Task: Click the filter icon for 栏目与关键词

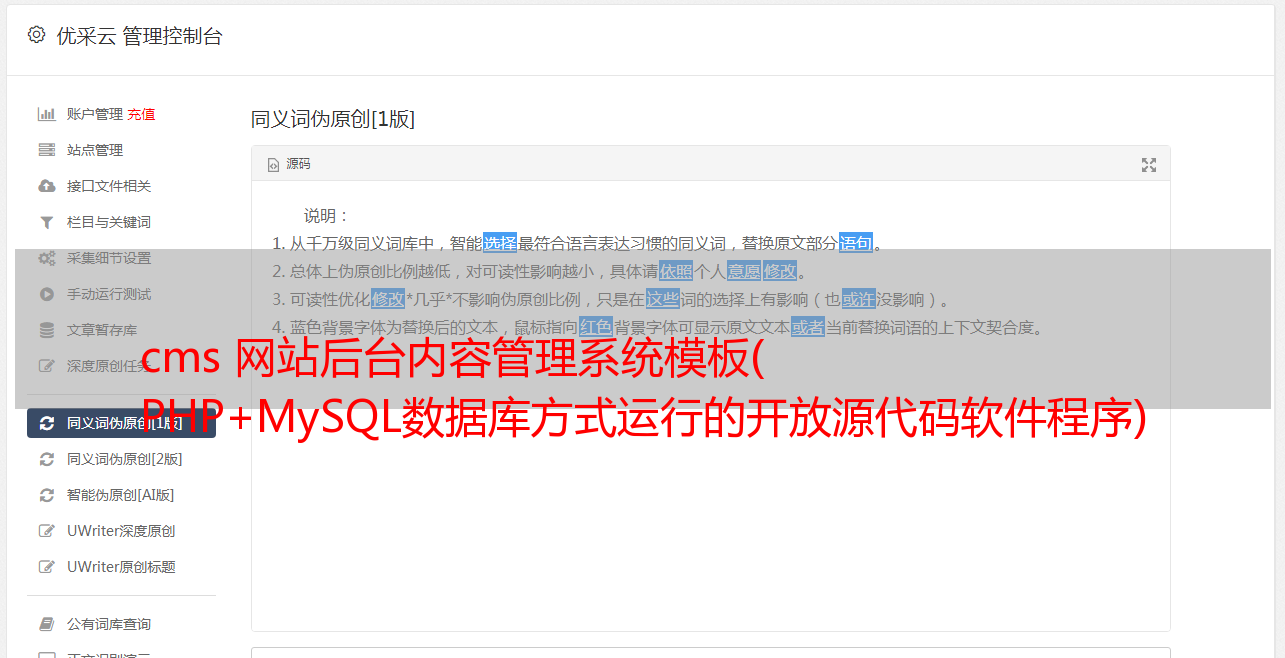Action: tap(46, 222)
